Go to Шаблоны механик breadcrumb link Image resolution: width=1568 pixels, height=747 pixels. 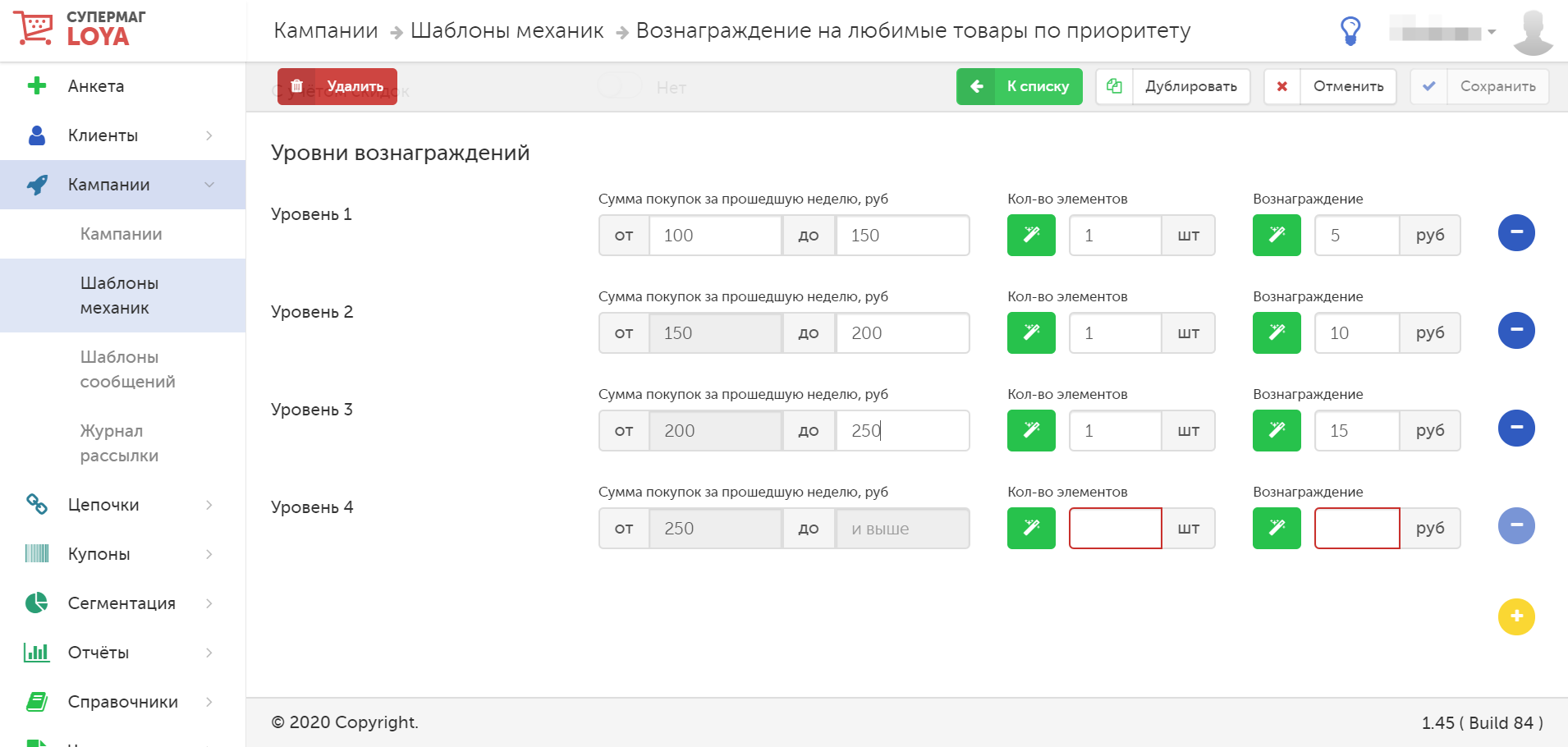point(507,31)
